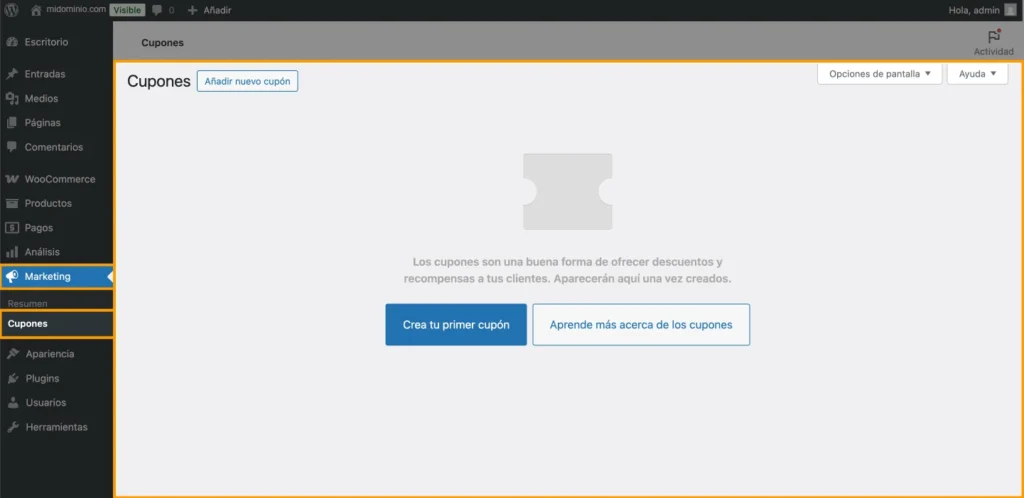Image resolution: width=1024 pixels, height=498 pixels.
Task: Click the Entradas pin icon
Action: [x=11, y=74]
